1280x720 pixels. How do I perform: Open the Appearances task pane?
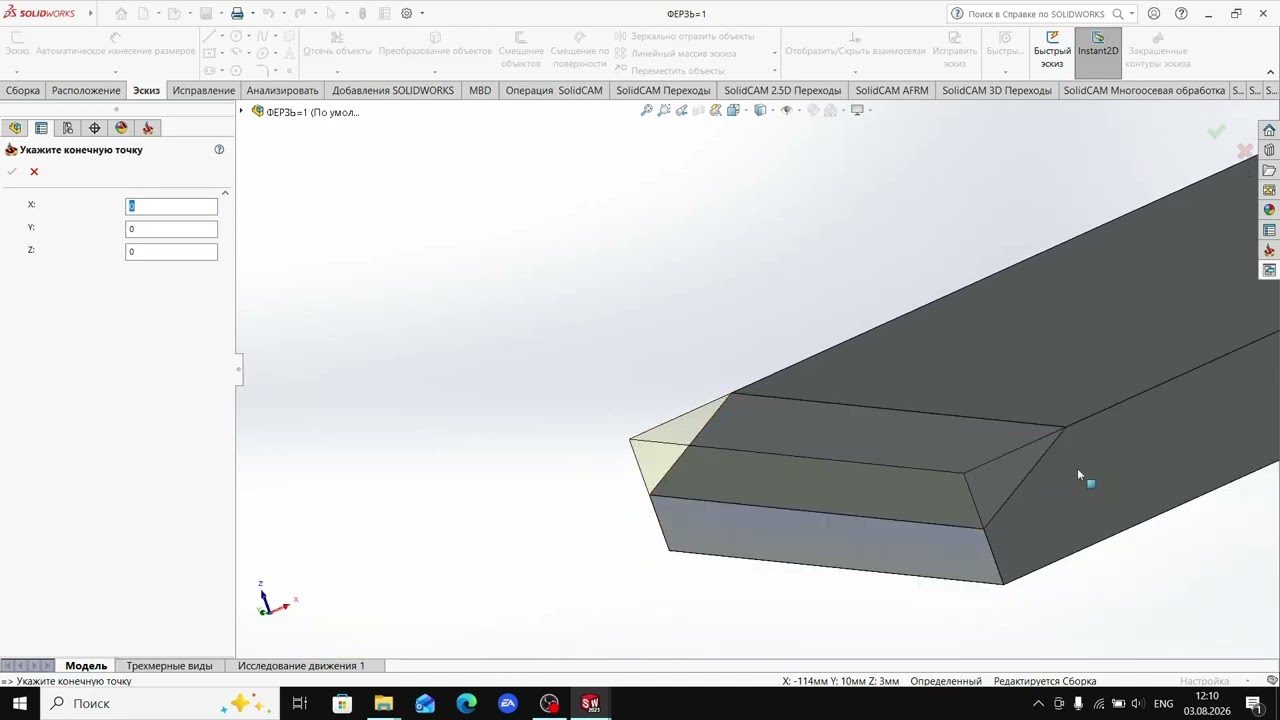click(1269, 211)
